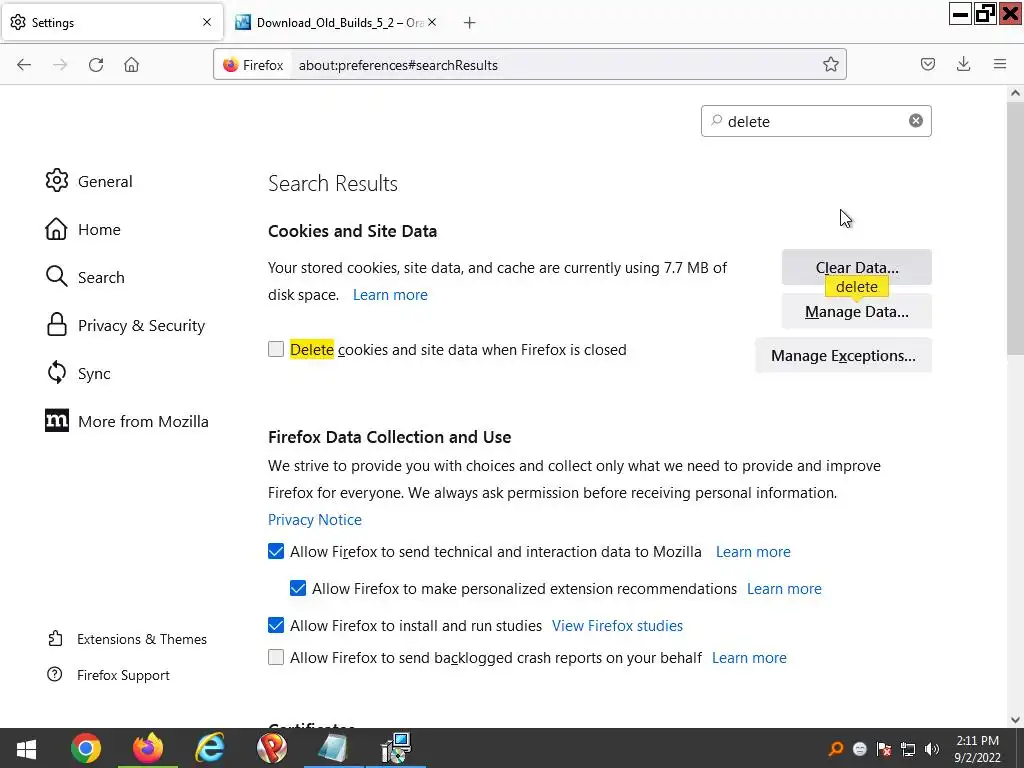Image resolution: width=1024 pixels, height=768 pixels.
Task: Launch Internet Explorer from taskbar
Action: click(210, 748)
